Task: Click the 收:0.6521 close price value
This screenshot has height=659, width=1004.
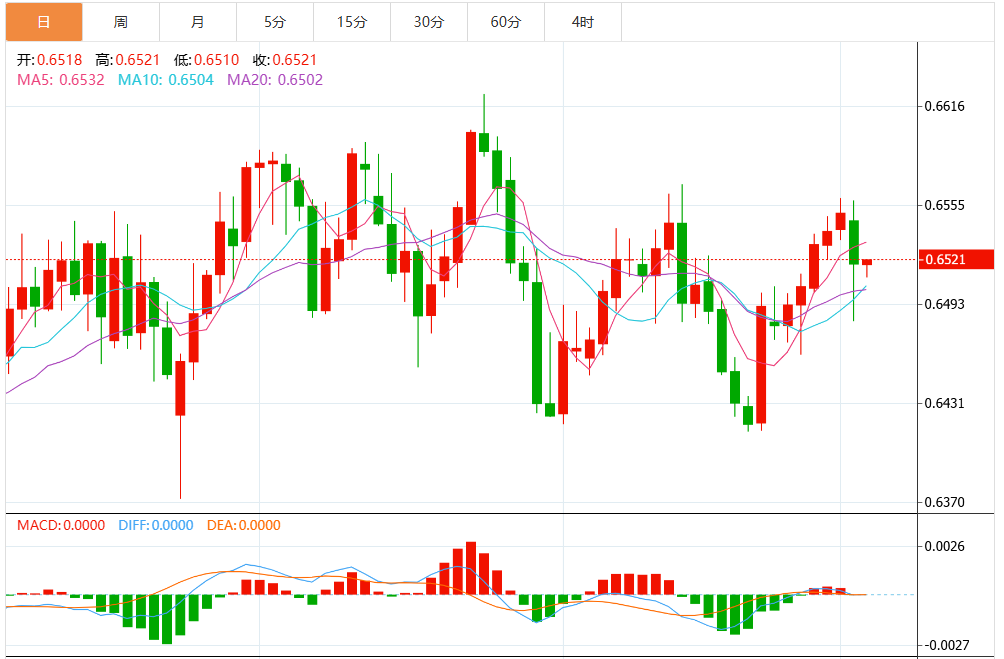Action: click(285, 60)
